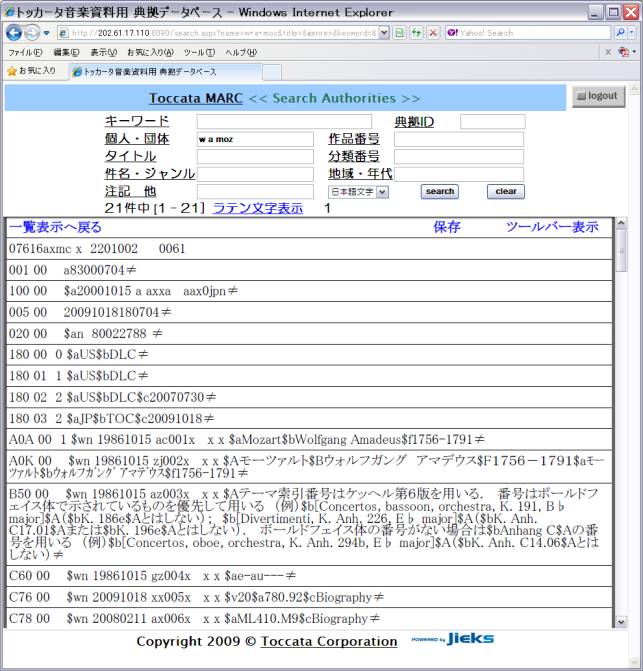Viewport: 643px width, 671px height.
Task: Click the 典拠ID input field
Action: [492, 122]
